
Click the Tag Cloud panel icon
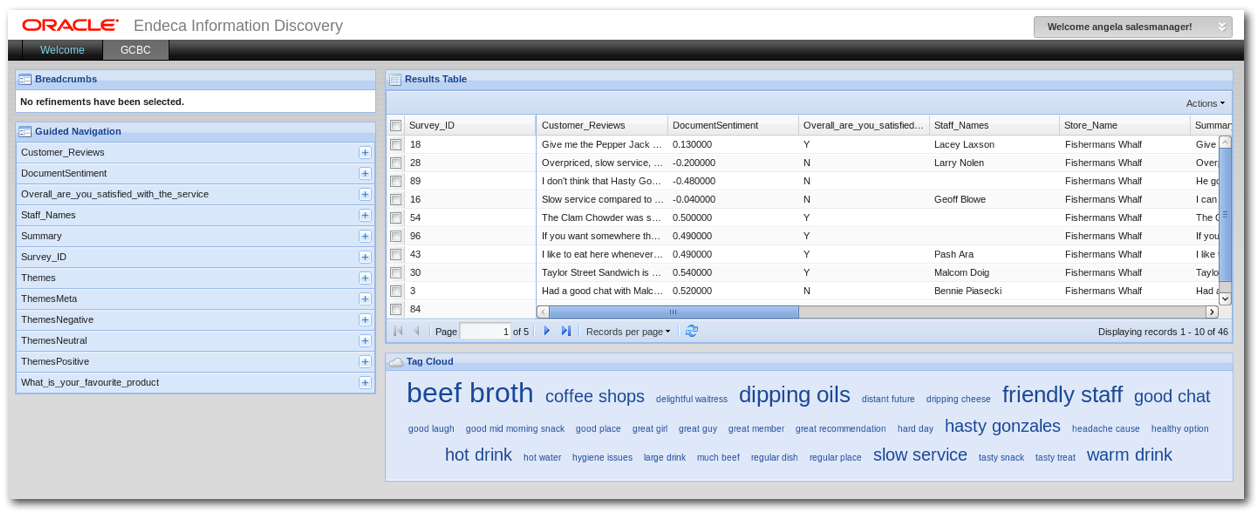point(396,361)
